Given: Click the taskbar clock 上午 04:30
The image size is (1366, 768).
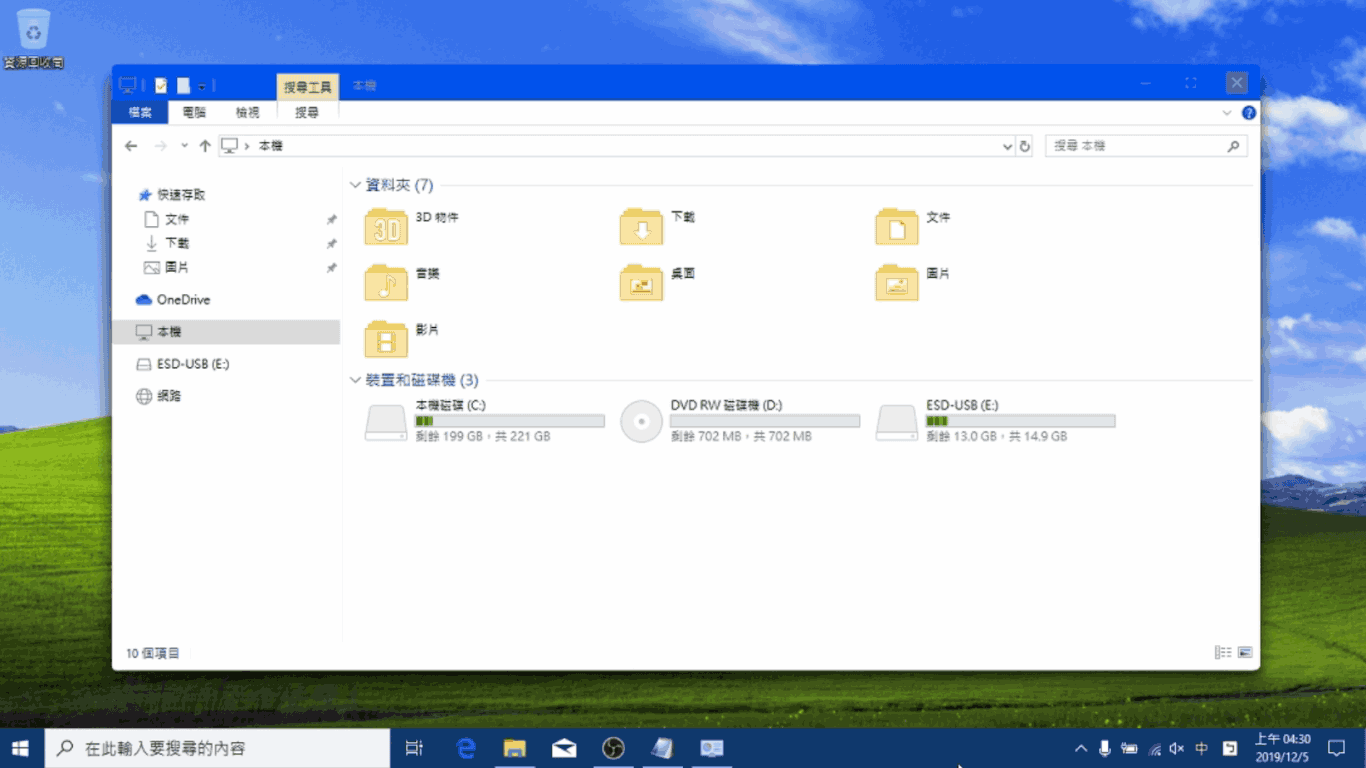Looking at the screenshot, I should pos(1282,748).
